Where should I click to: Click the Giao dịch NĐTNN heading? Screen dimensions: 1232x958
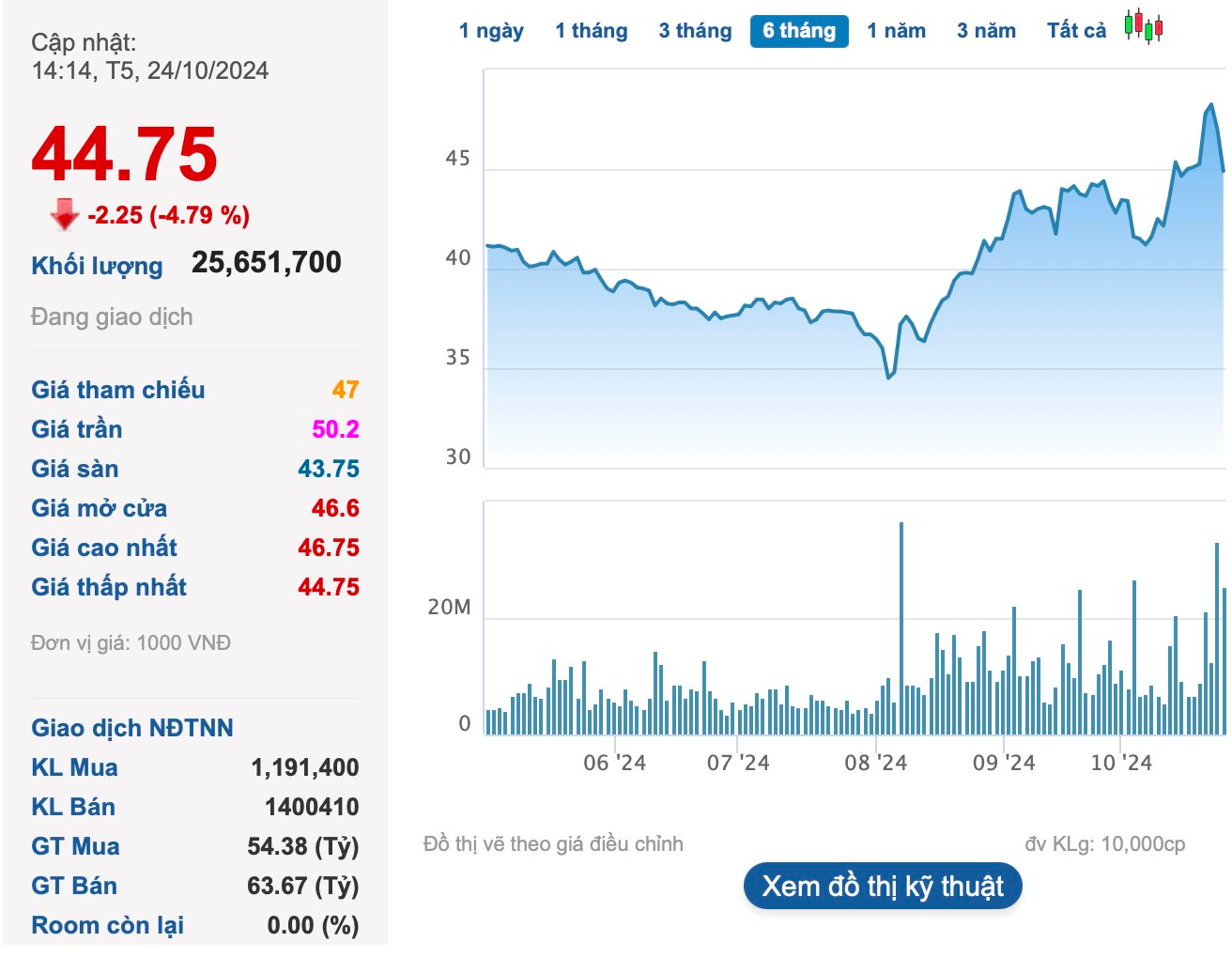[132, 728]
